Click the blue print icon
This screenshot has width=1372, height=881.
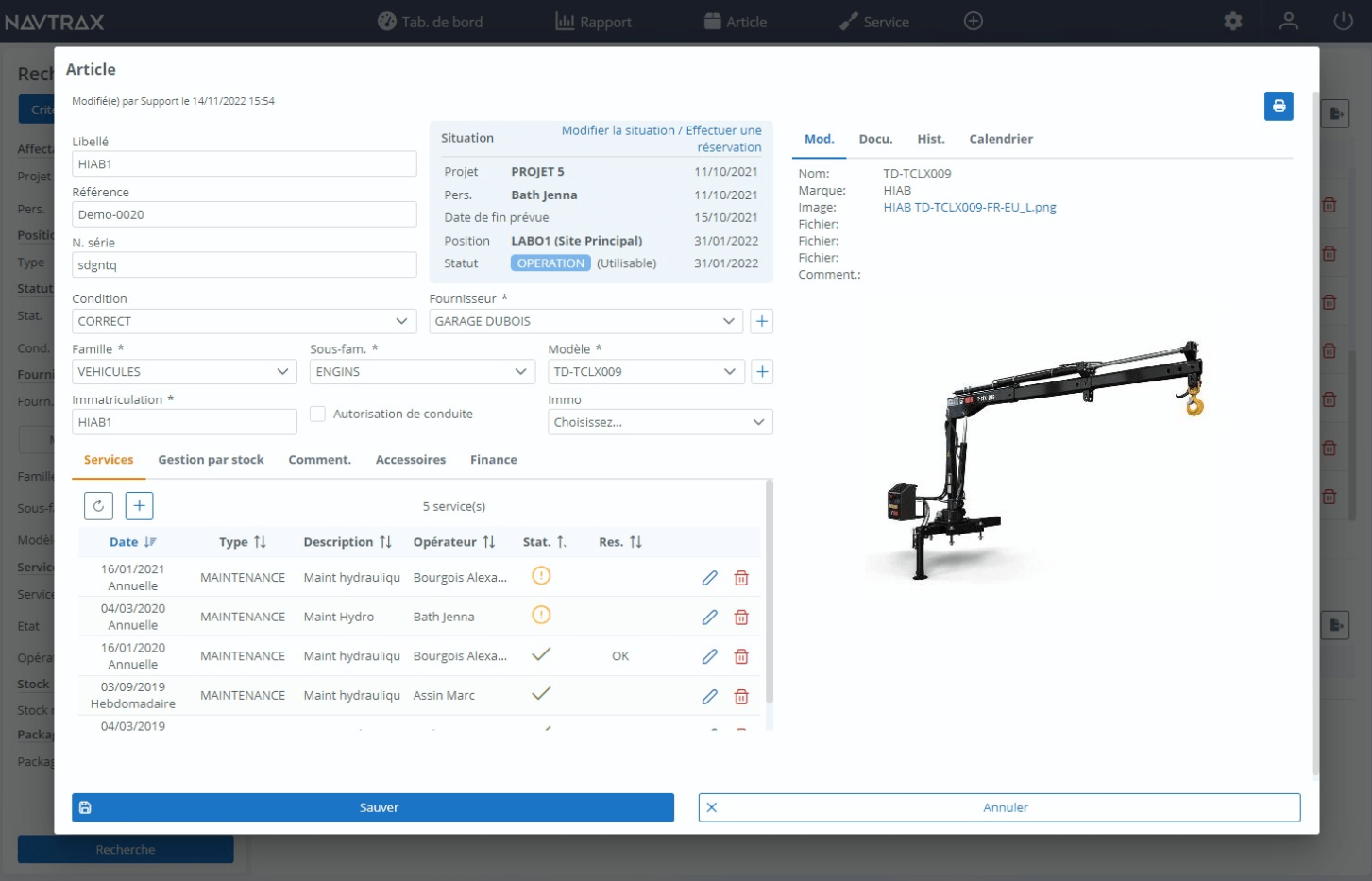tap(1279, 107)
